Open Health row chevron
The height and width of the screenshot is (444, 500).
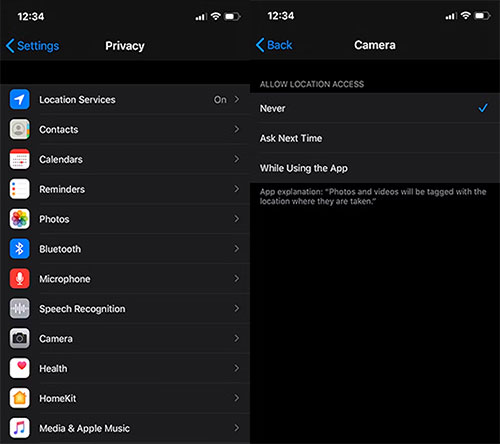click(237, 368)
